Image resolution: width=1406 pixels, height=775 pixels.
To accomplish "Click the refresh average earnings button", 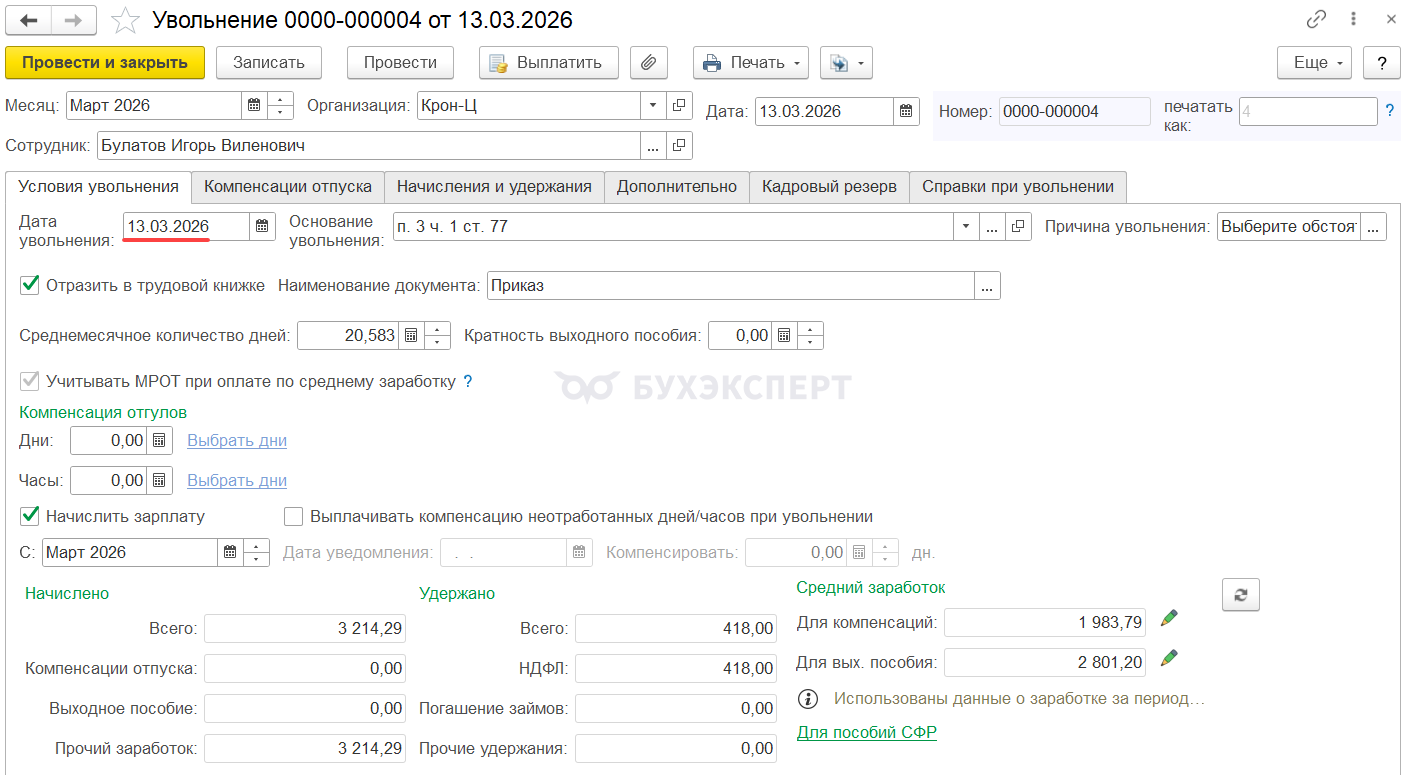I will pyautogui.click(x=1240, y=594).
